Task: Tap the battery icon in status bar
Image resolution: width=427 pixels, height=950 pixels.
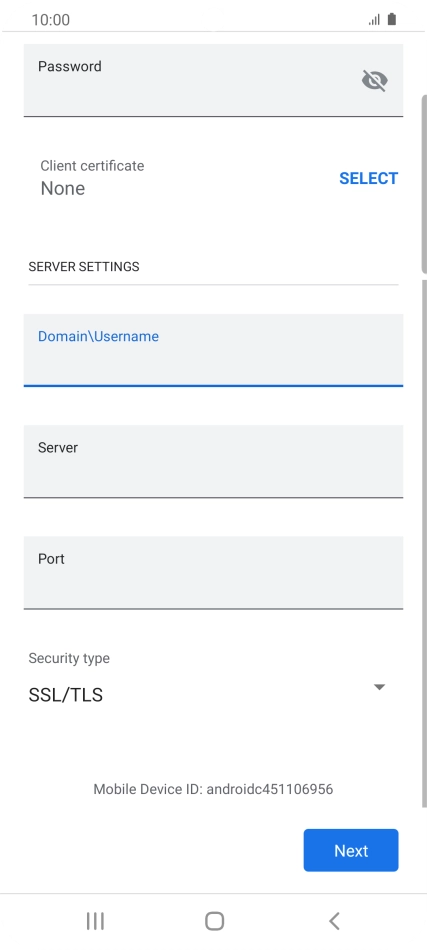Action: [x=392, y=19]
